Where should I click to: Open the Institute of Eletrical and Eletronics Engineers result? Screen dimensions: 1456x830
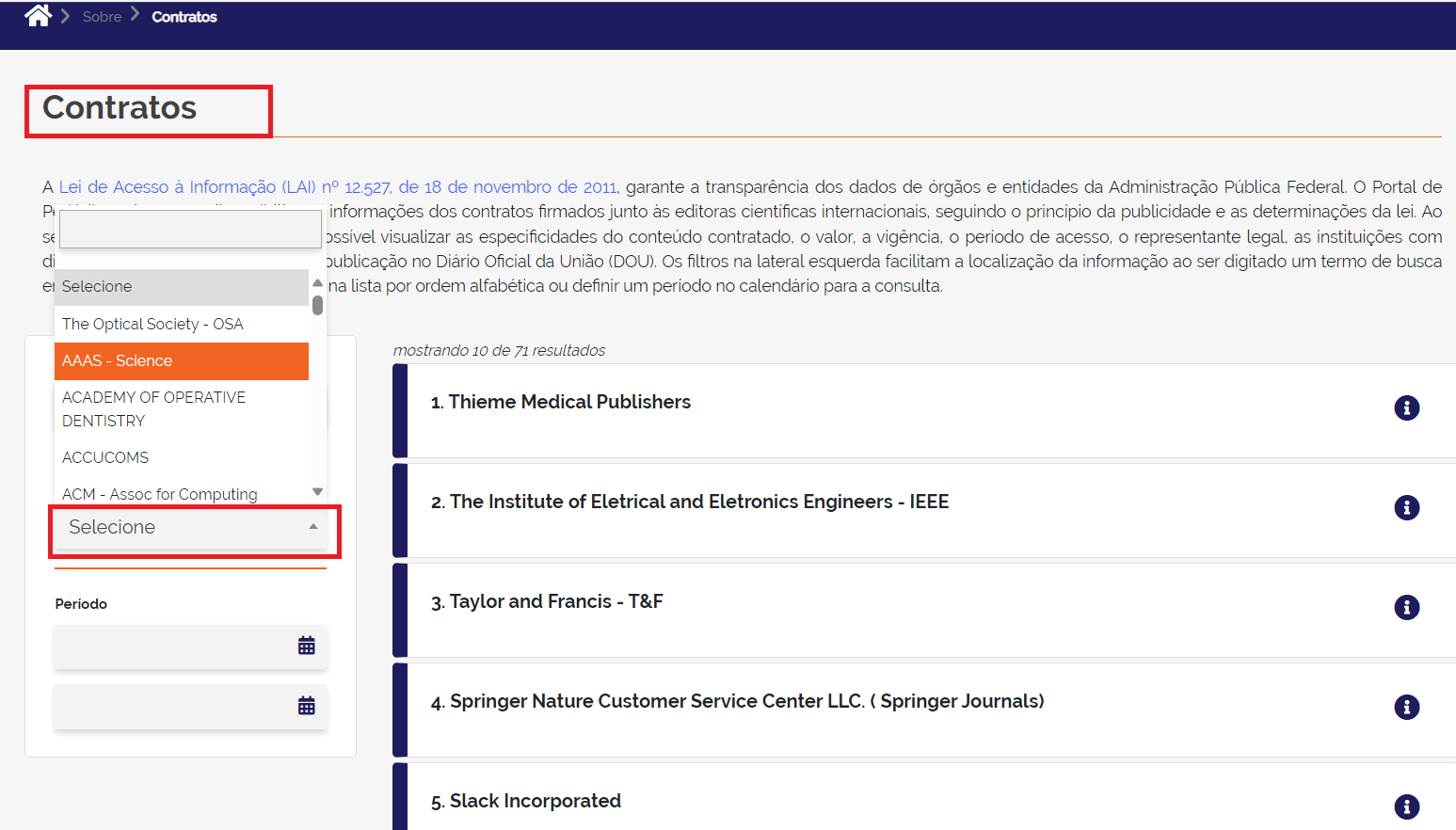[690, 502]
